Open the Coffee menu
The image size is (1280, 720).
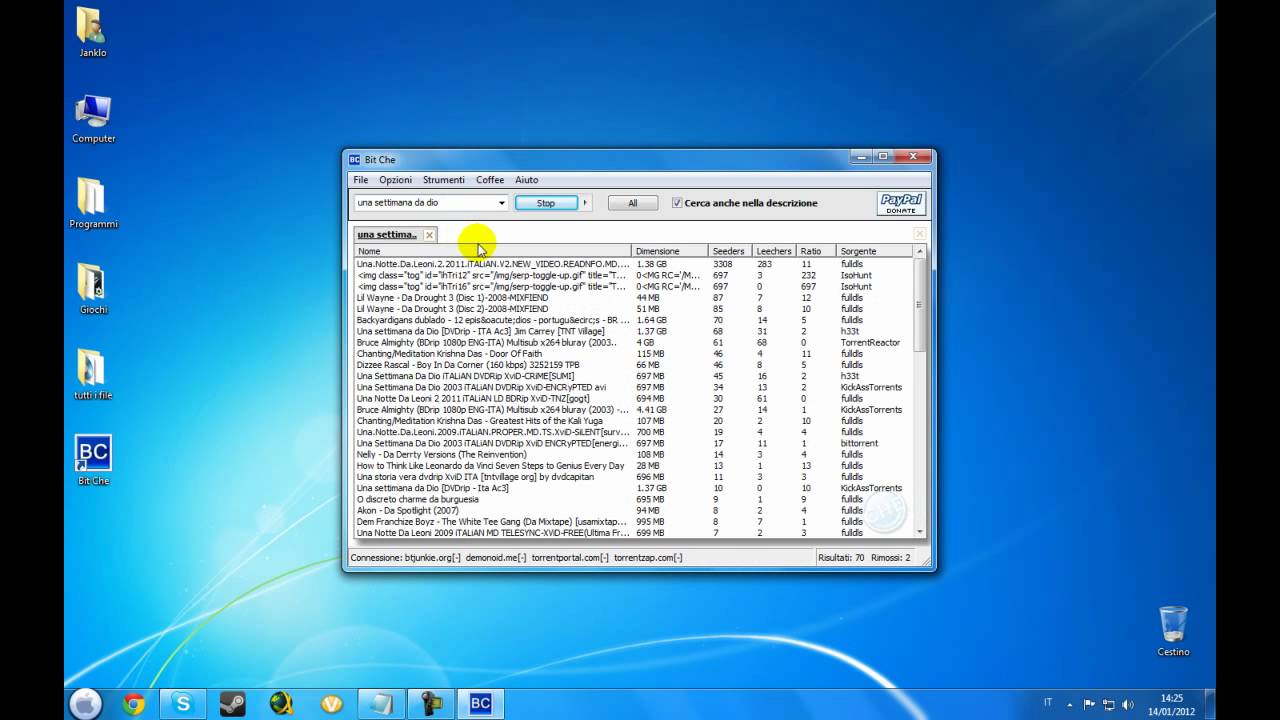490,180
